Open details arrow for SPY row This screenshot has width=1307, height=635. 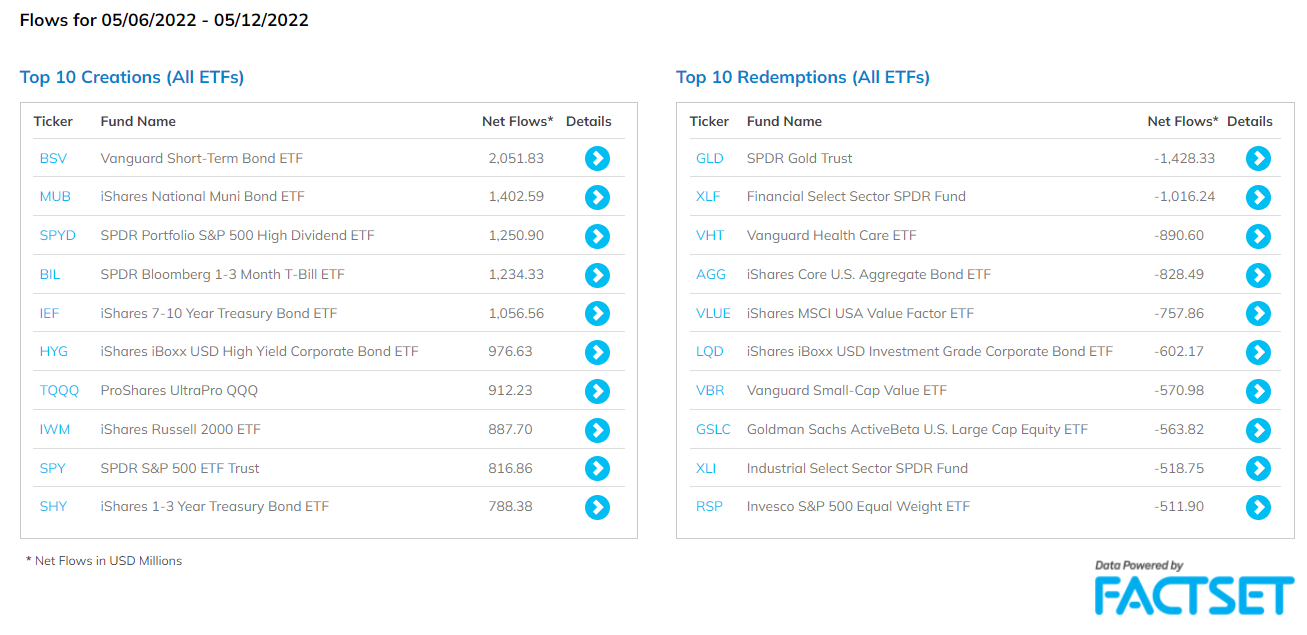coord(597,468)
